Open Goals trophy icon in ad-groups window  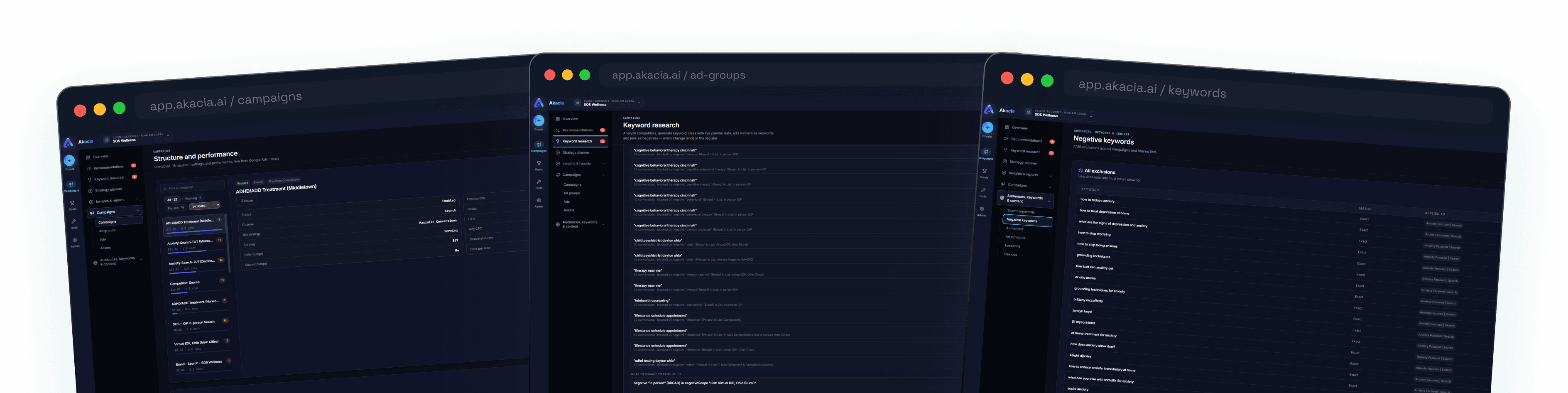[x=539, y=163]
